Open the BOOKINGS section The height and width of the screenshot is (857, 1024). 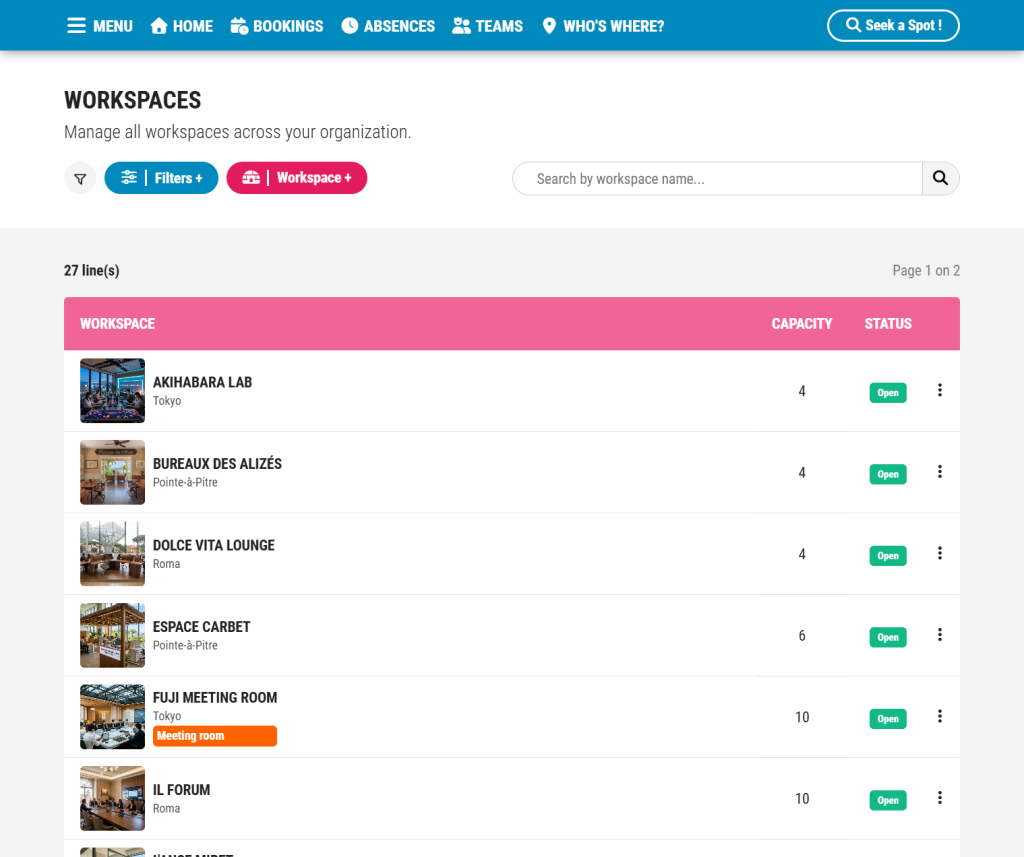click(277, 26)
